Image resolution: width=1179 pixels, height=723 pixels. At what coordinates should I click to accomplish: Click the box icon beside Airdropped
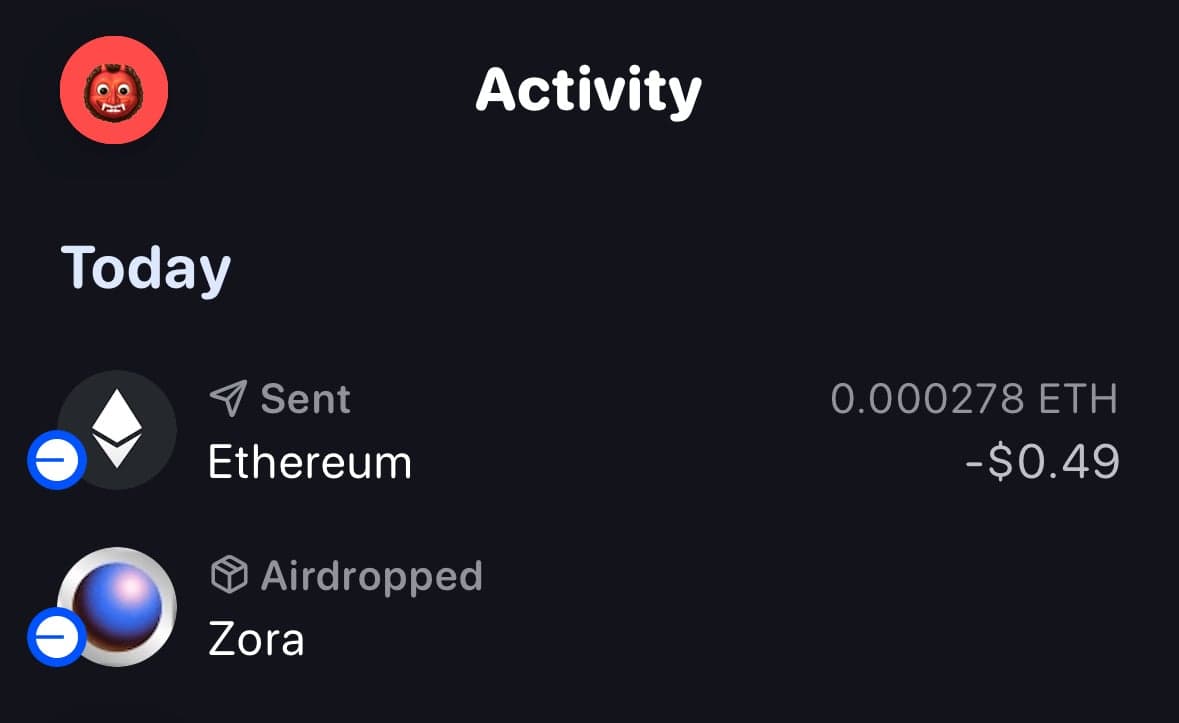(x=229, y=575)
